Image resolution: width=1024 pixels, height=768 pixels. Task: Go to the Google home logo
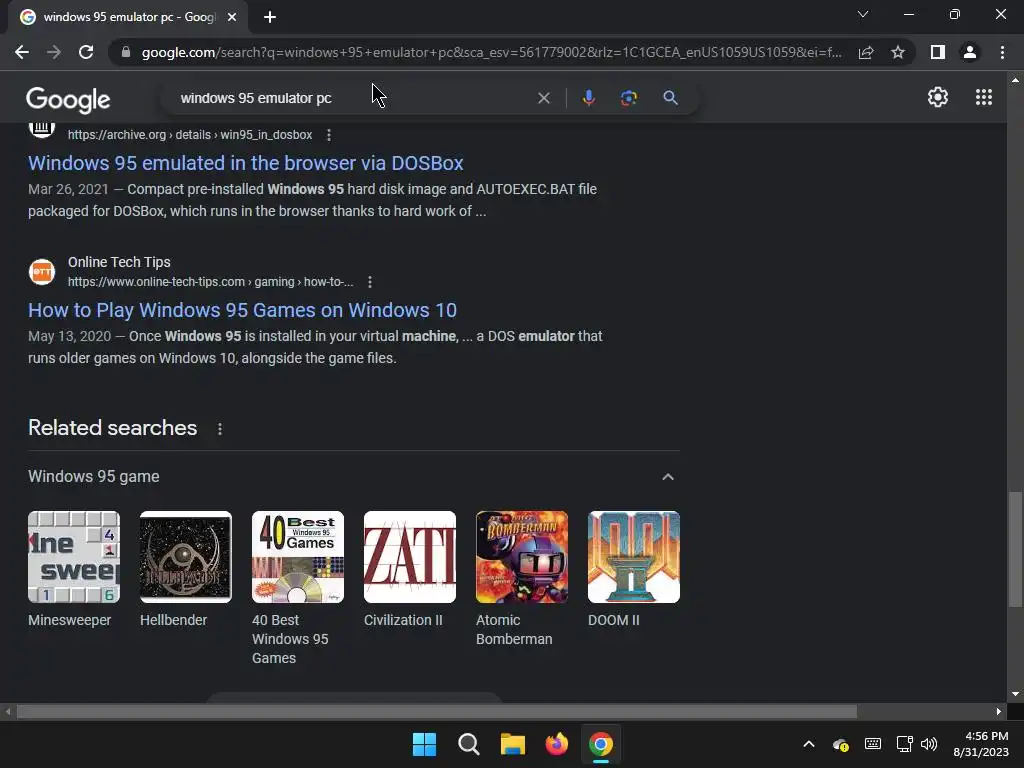pos(68,99)
